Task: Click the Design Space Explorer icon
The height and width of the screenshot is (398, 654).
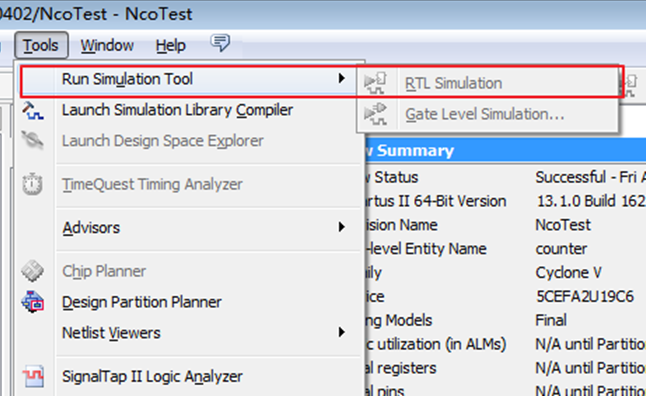Action: [x=33, y=141]
